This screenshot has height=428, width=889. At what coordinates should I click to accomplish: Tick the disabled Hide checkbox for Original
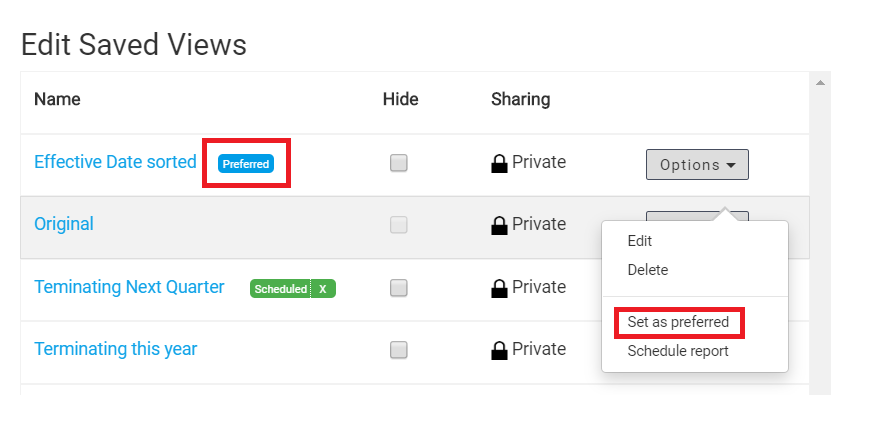pyautogui.click(x=399, y=226)
